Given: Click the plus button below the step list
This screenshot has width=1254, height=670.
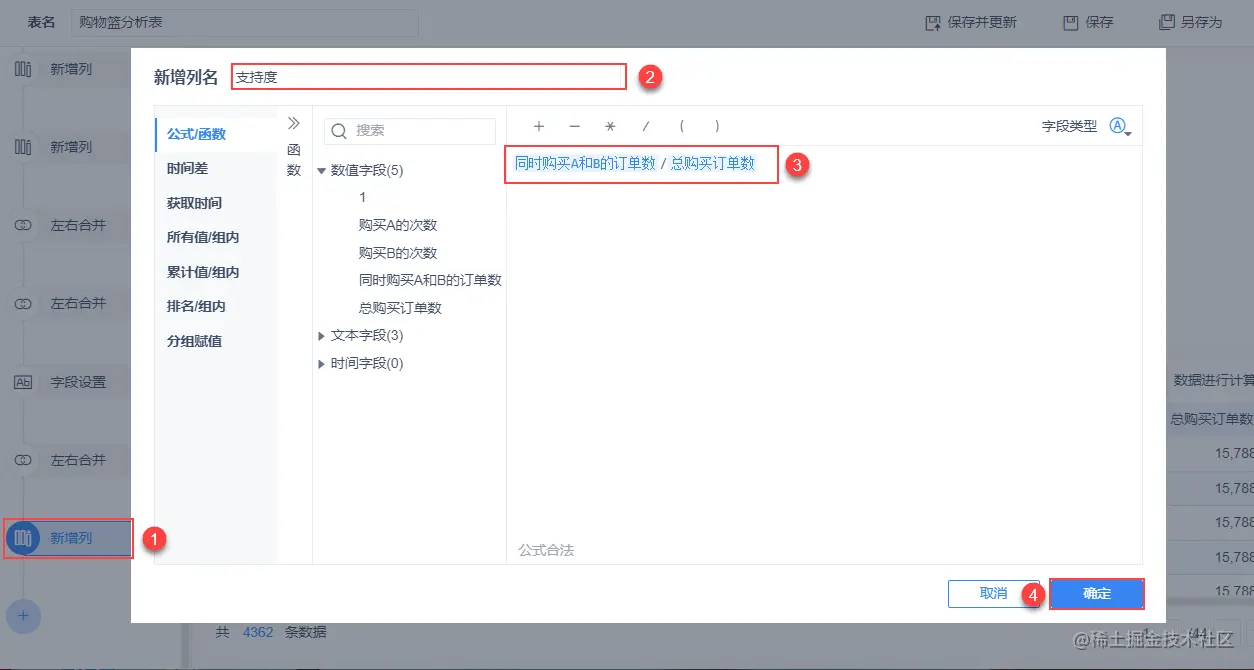Looking at the screenshot, I should click(x=23, y=617).
